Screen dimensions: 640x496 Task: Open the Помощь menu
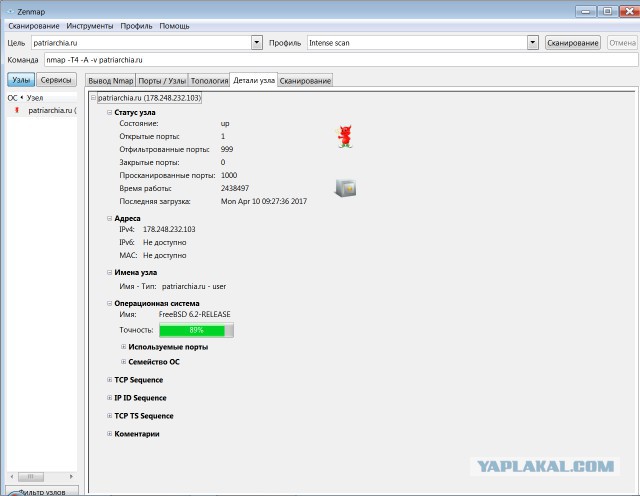point(174,26)
